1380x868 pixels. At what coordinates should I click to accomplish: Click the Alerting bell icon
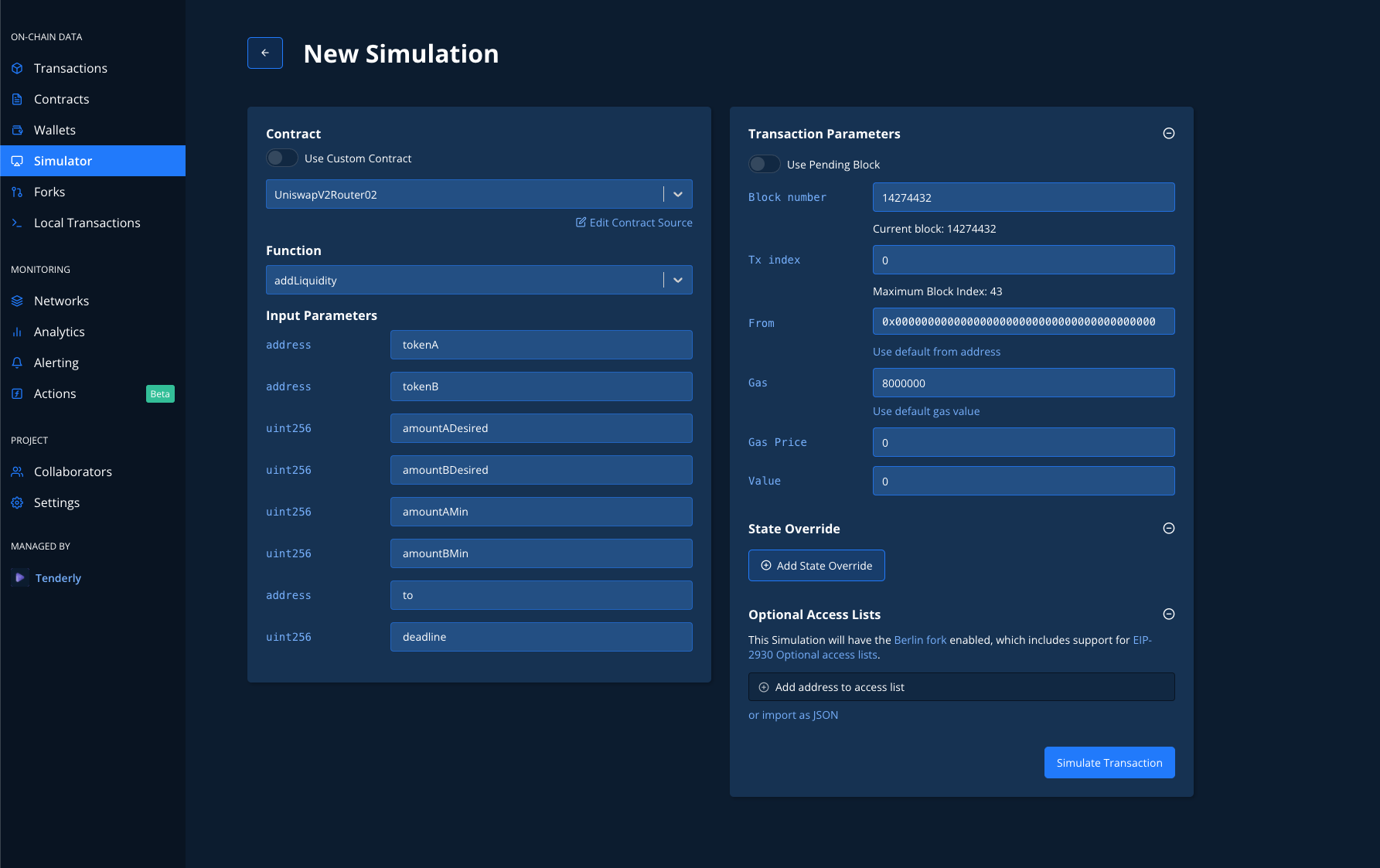click(x=17, y=363)
